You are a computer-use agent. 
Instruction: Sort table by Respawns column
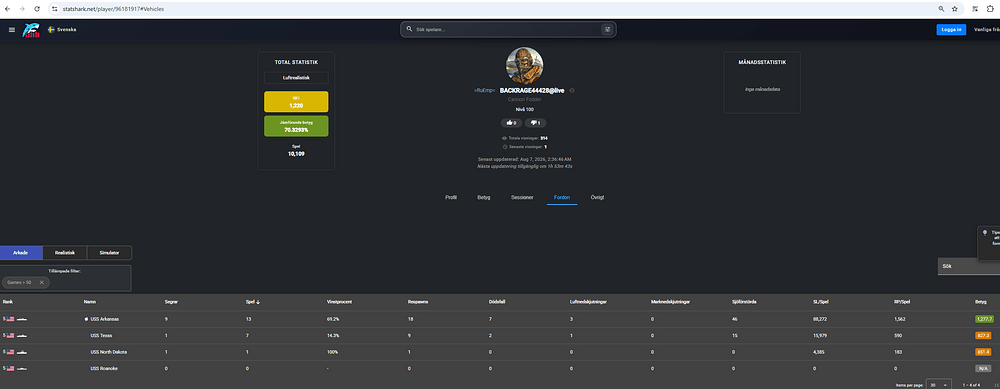click(417, 302)
